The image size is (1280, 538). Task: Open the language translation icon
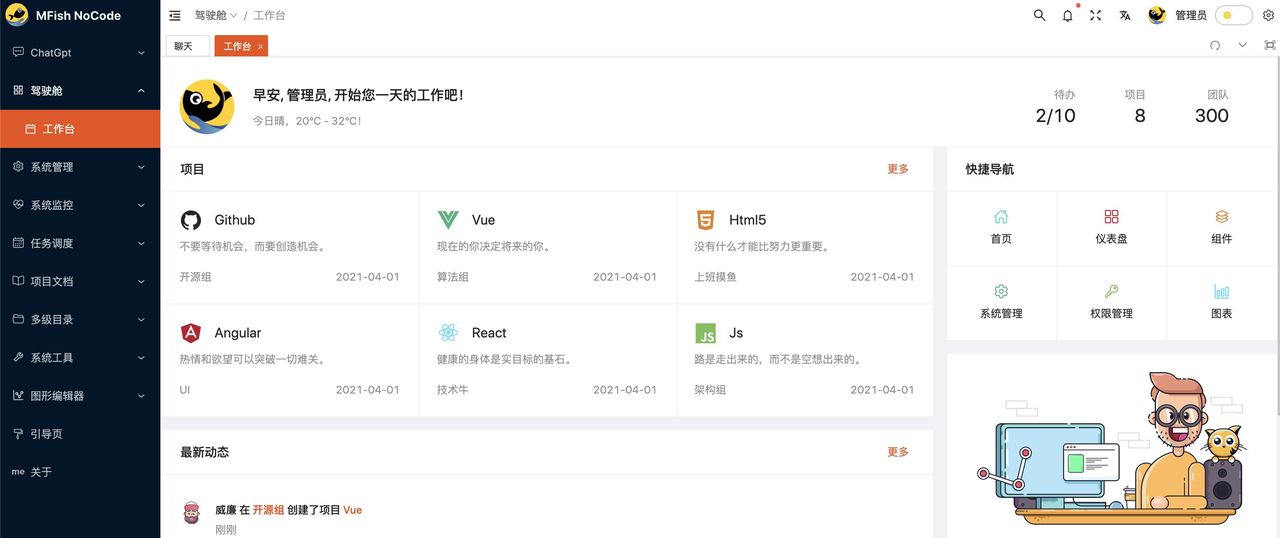1125,15
